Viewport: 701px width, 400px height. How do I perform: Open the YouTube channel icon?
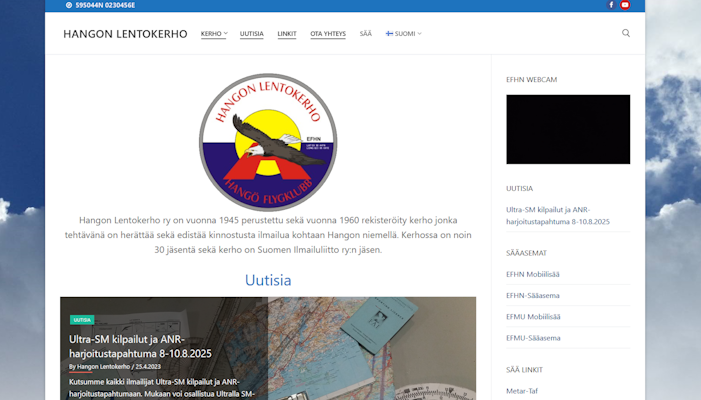[x=625, y=5]
